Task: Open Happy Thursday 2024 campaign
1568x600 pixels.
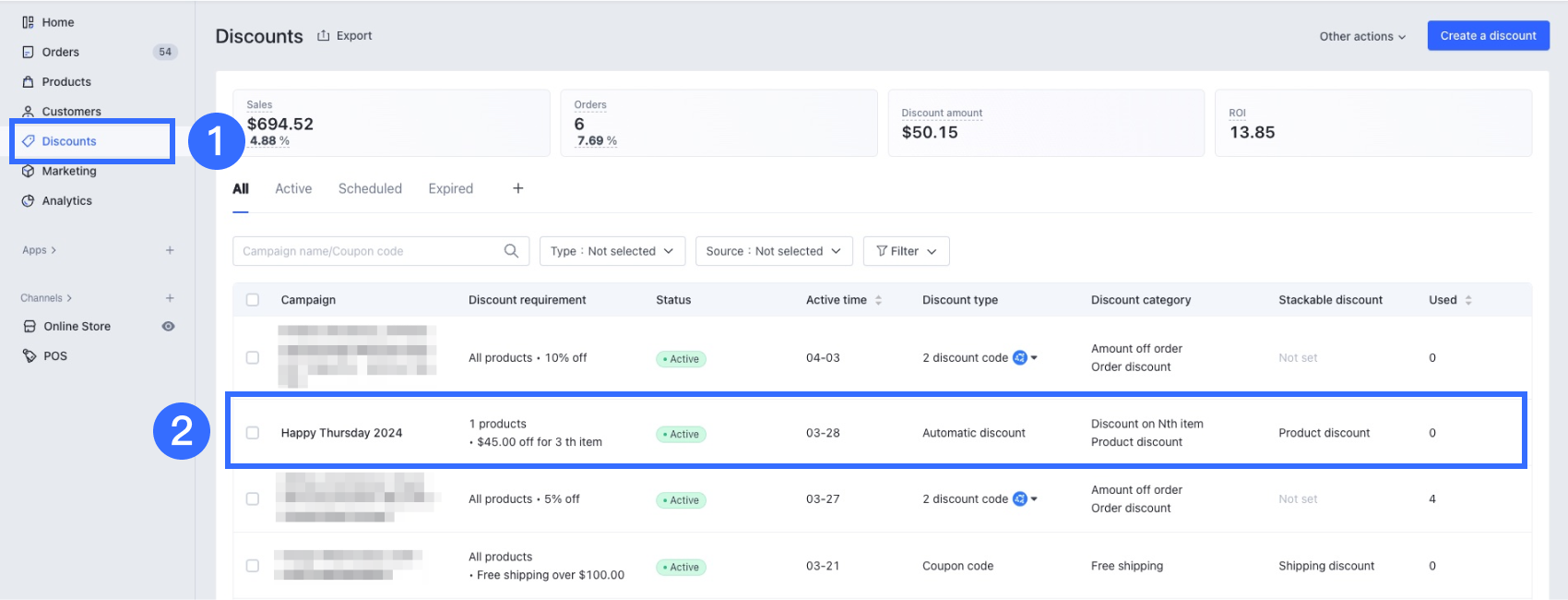Action: 341,433
